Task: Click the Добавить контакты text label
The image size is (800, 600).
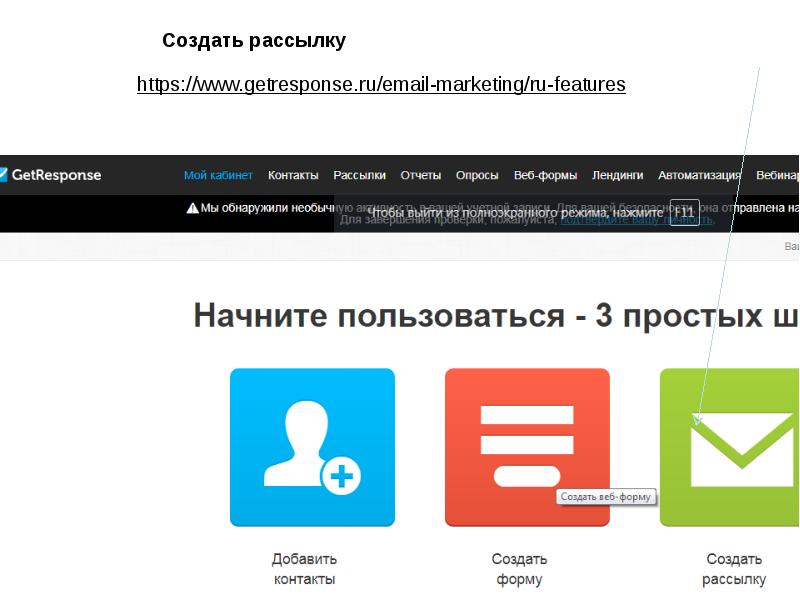Action: 304,569
